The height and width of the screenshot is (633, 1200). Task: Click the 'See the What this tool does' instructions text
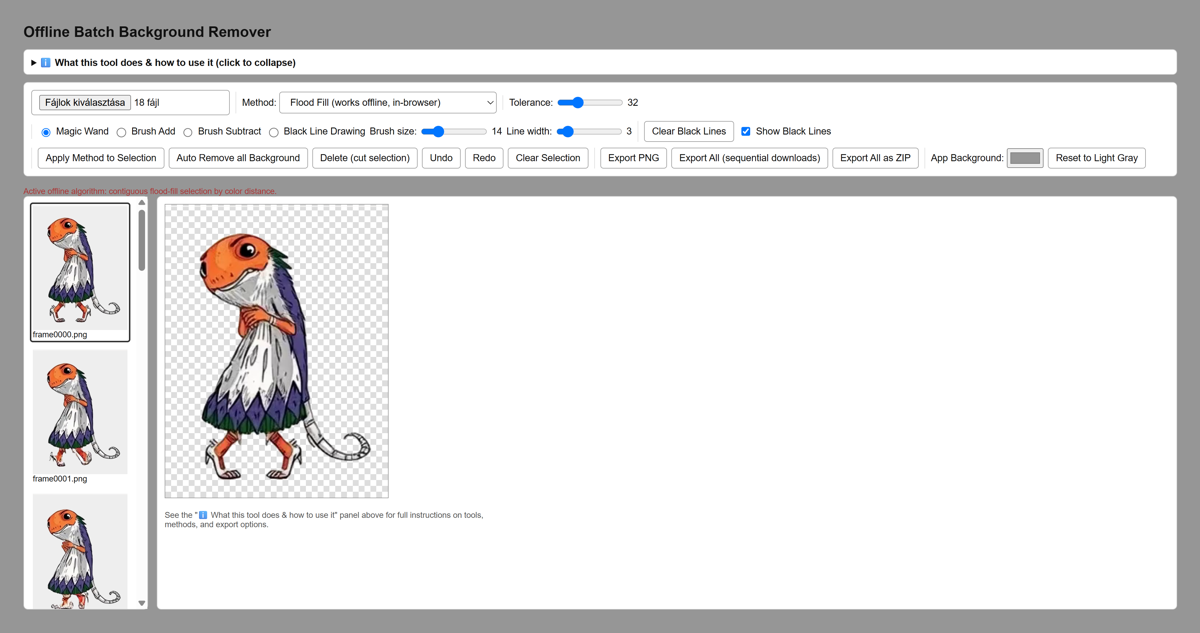pos(324,520)
